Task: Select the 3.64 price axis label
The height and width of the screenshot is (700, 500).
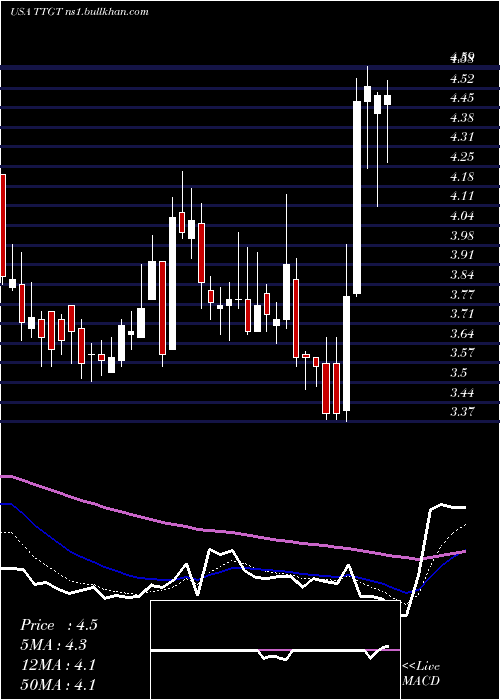Action: pyautogui.click(x=462, y=334)
